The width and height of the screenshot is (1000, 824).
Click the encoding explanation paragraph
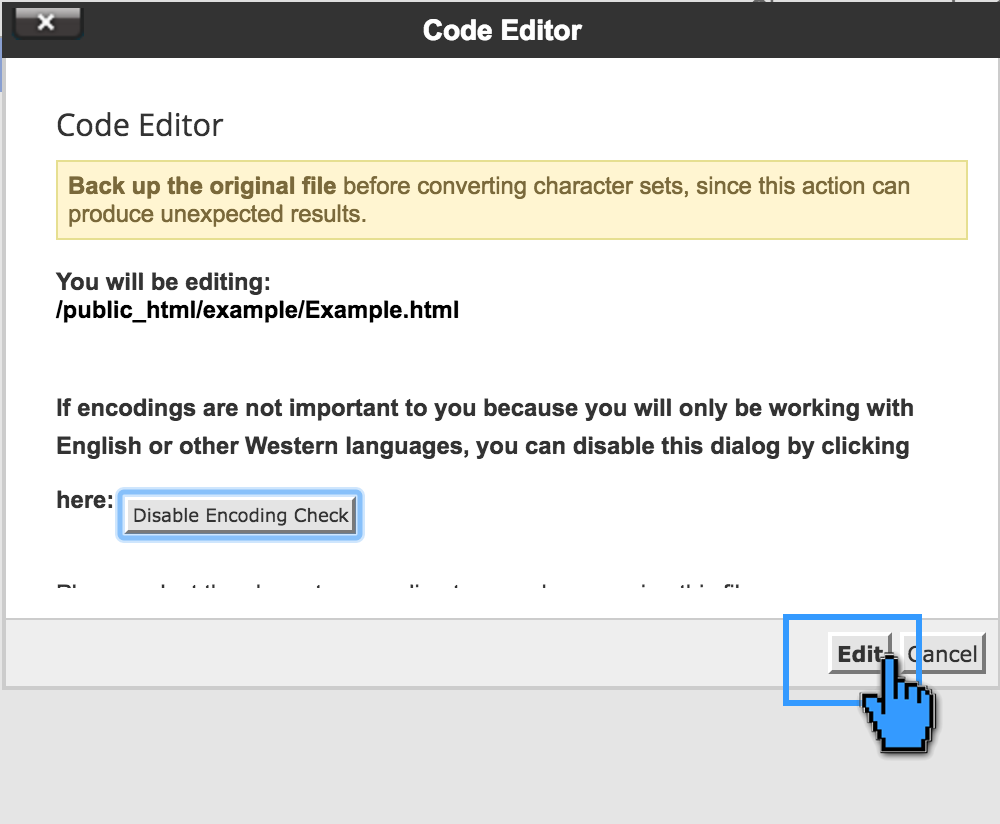tap(484, 426)
